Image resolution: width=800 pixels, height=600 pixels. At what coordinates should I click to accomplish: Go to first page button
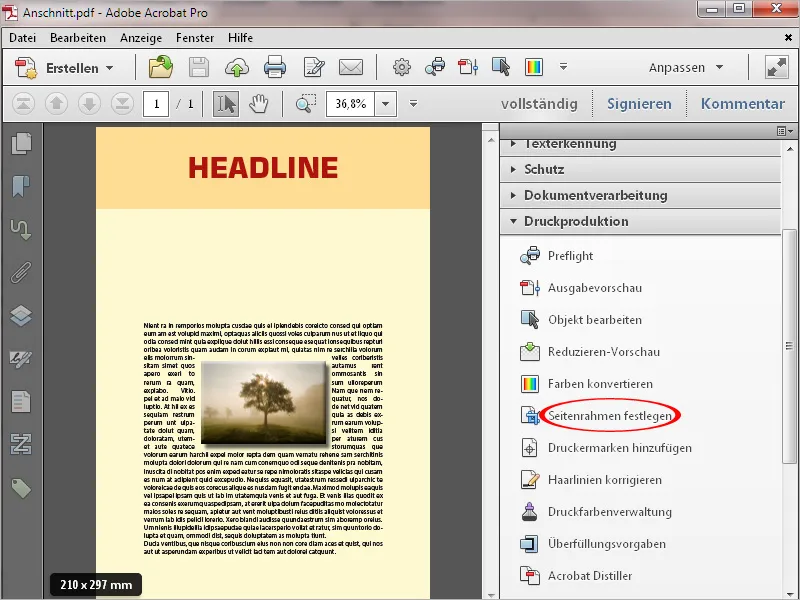(23, 104)
